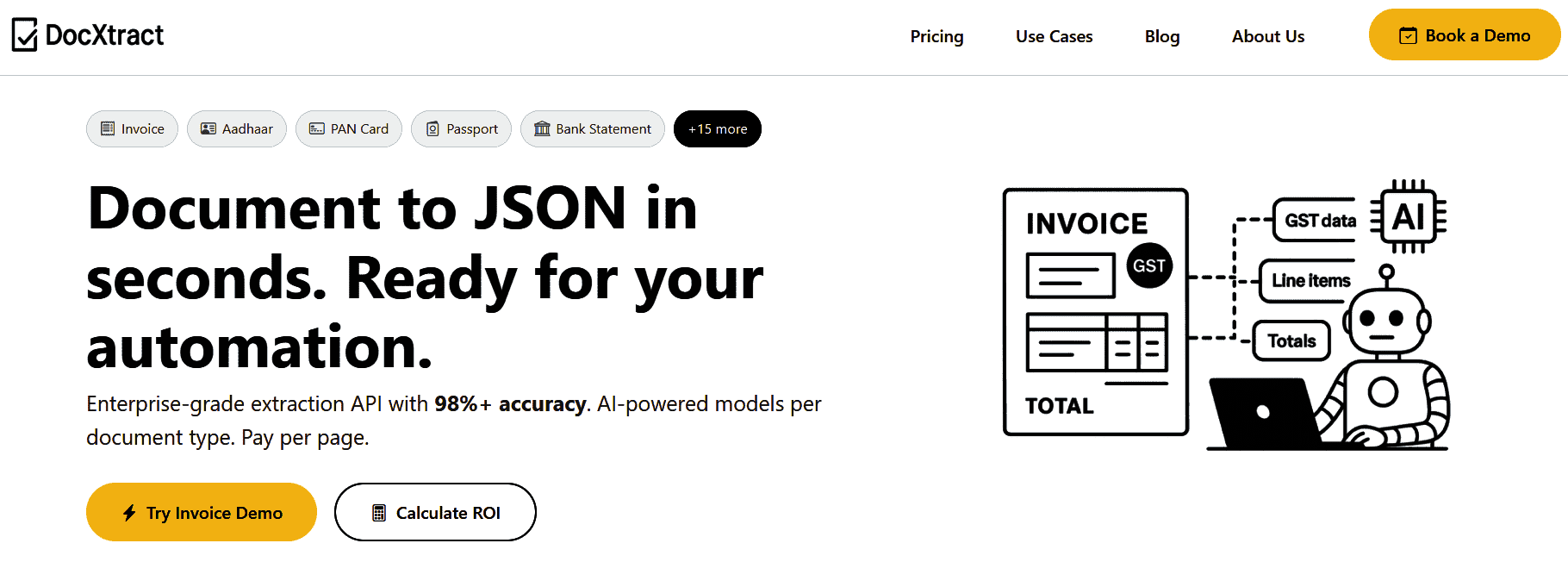Click the card icon in the PAN Card chip
The height and width of the screenshot is (562, 1568).
317,128
